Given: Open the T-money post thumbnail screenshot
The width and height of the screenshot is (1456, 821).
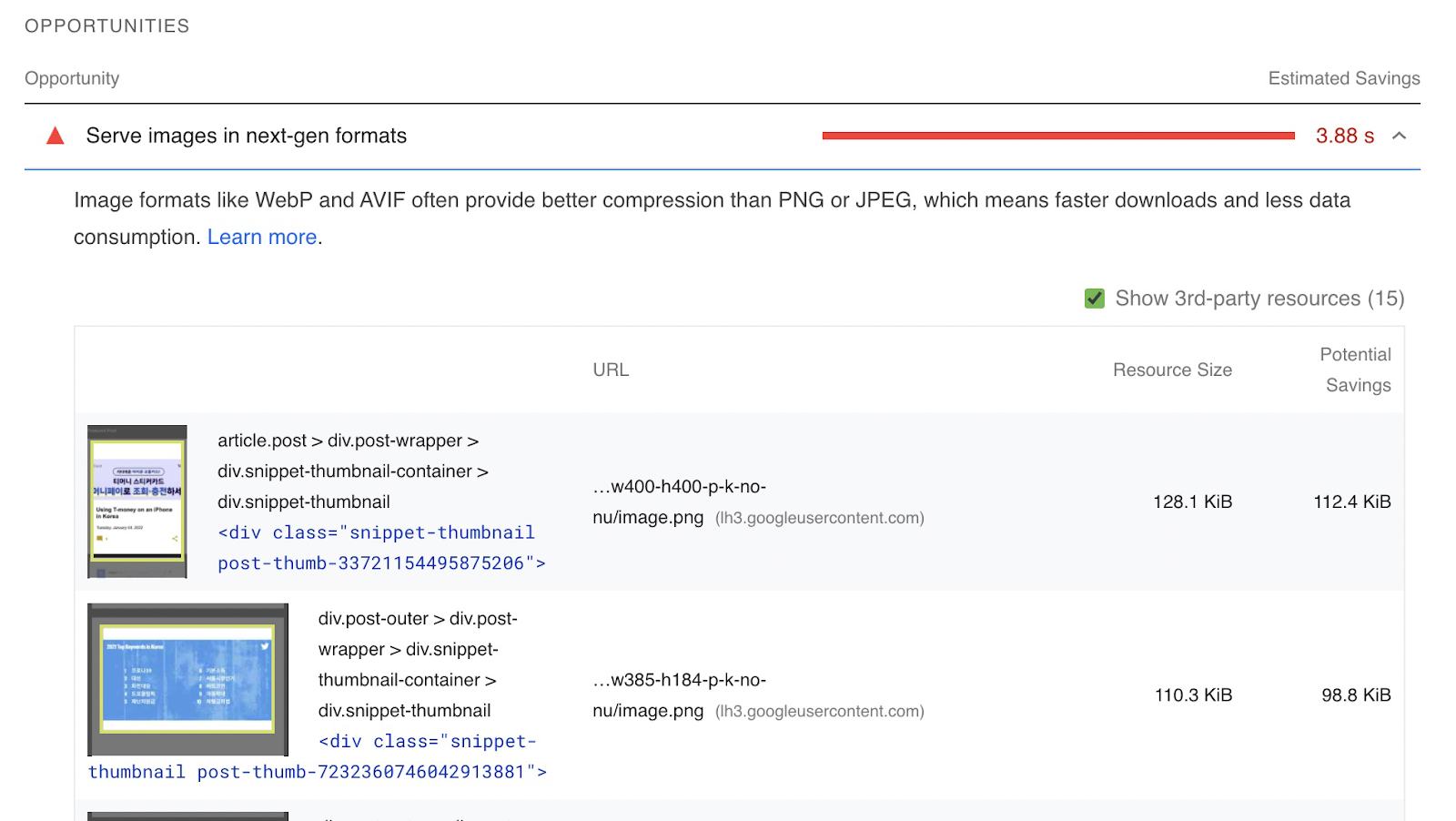Looking at the screenshot, I should click(137, 502).
